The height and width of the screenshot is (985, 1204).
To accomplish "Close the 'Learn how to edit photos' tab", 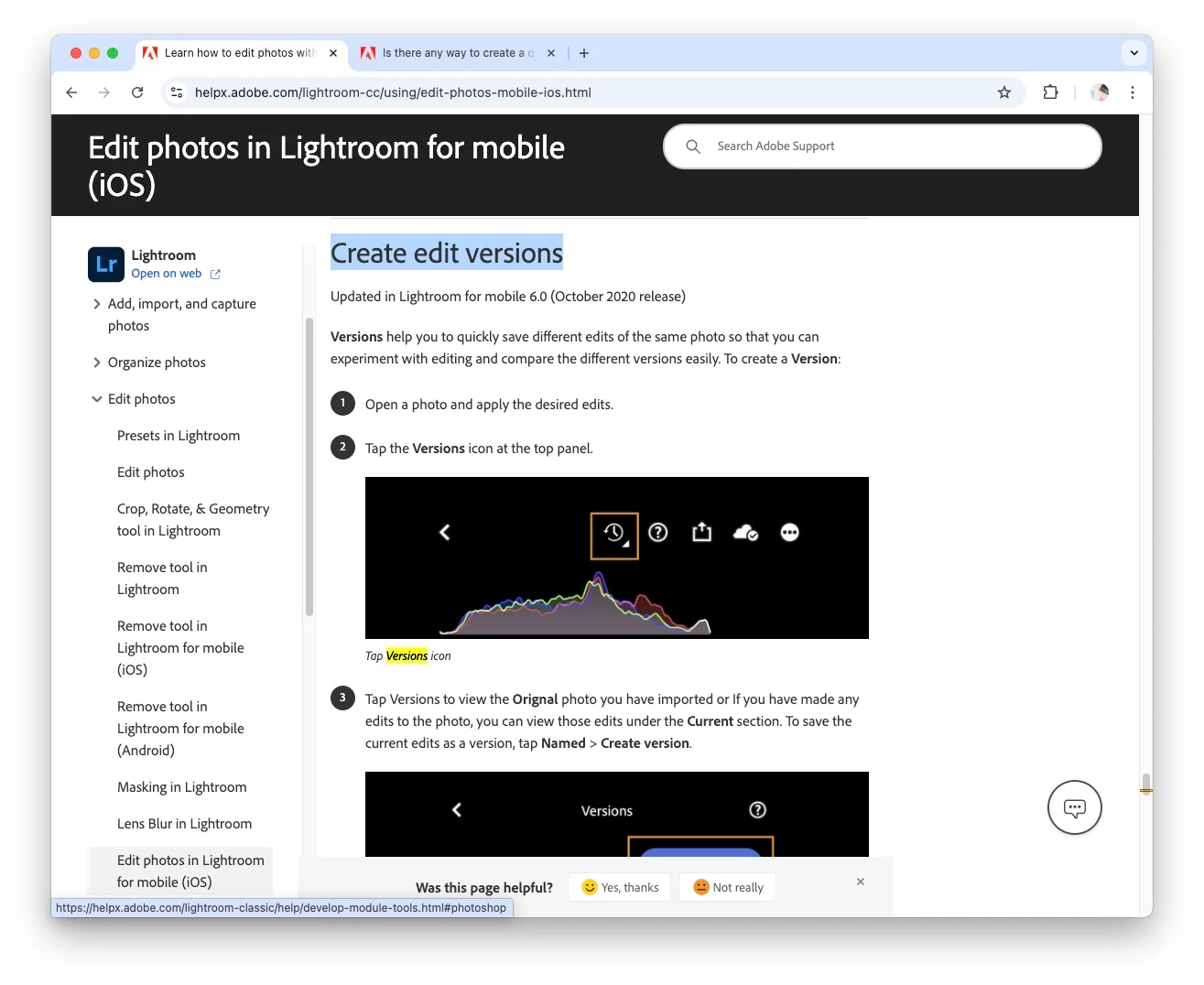I will [333, 53].
